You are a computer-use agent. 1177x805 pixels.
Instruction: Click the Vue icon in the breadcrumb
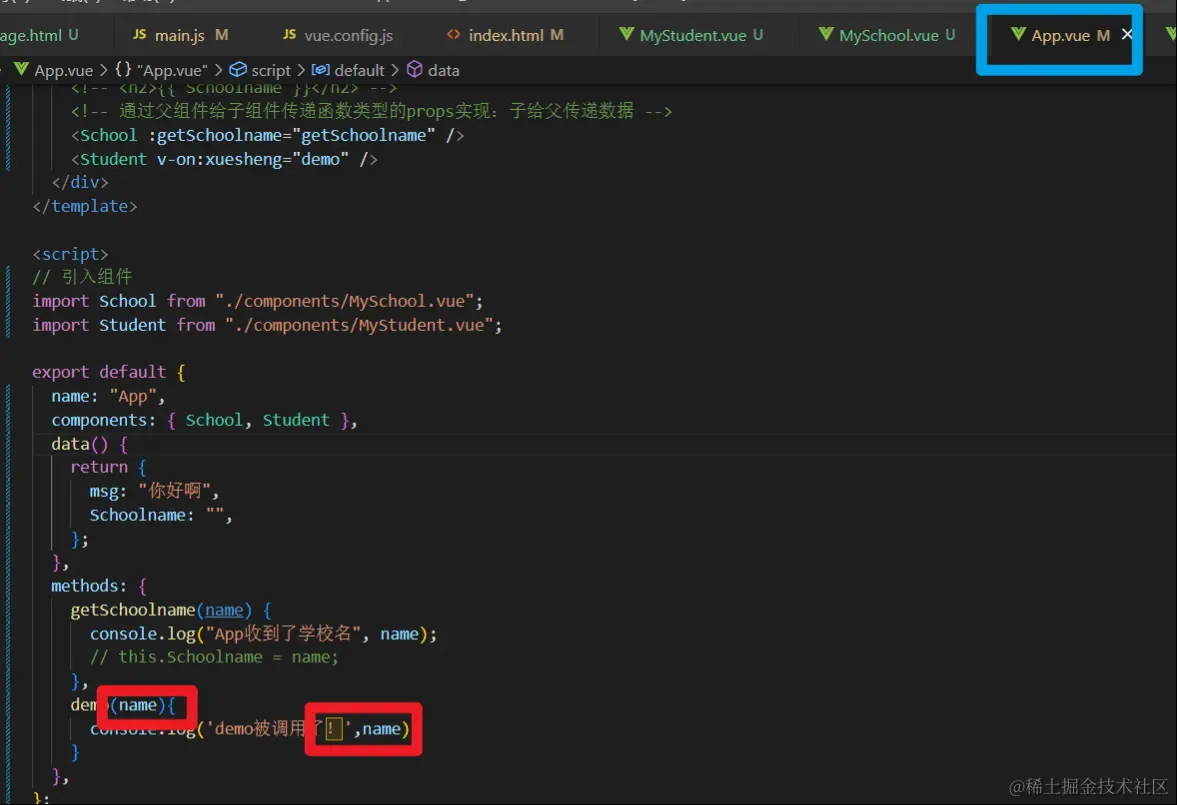[21, 70]
